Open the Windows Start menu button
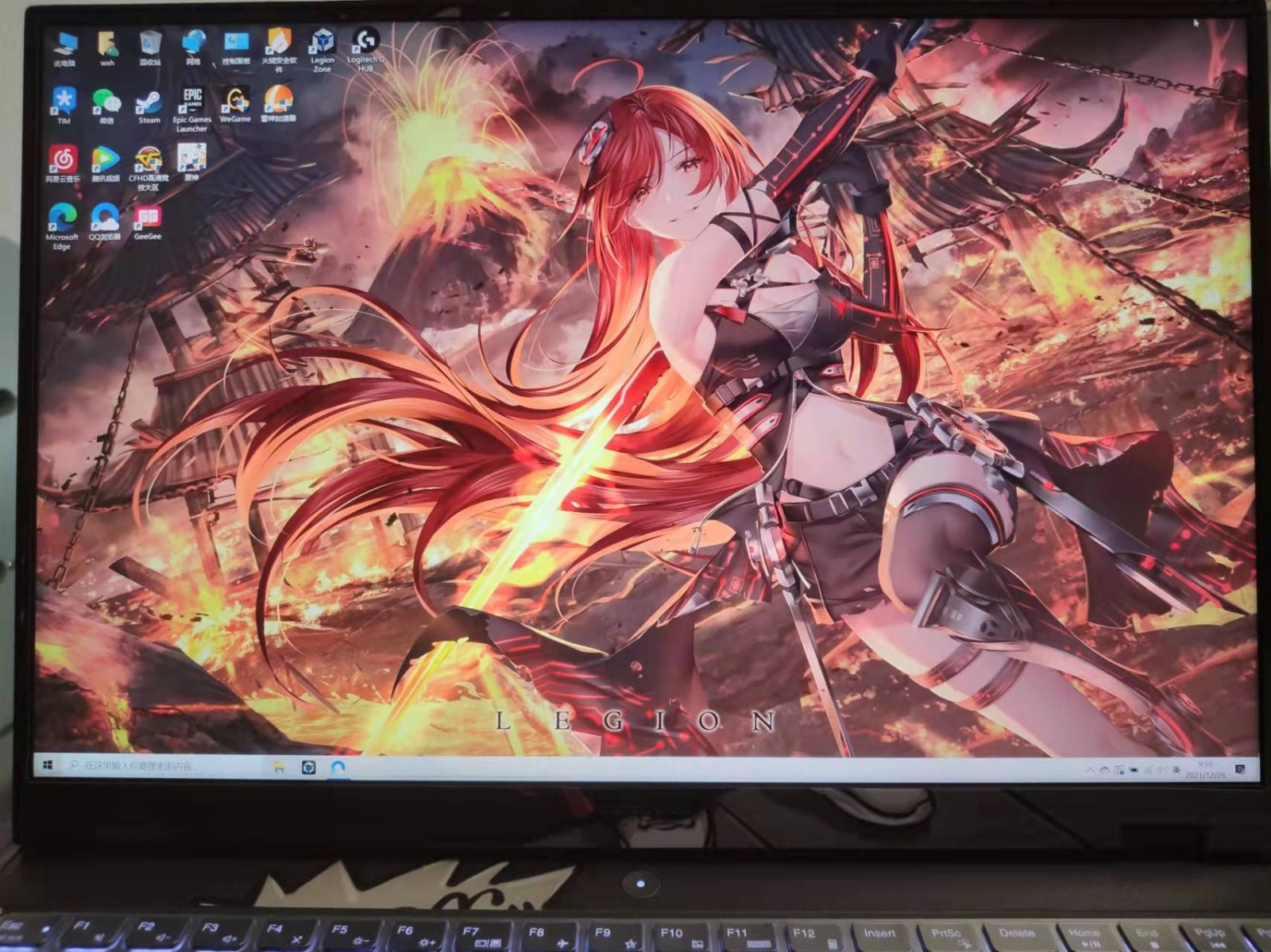This screenshot has width=1271, height=952. click(x=48, y=765)
